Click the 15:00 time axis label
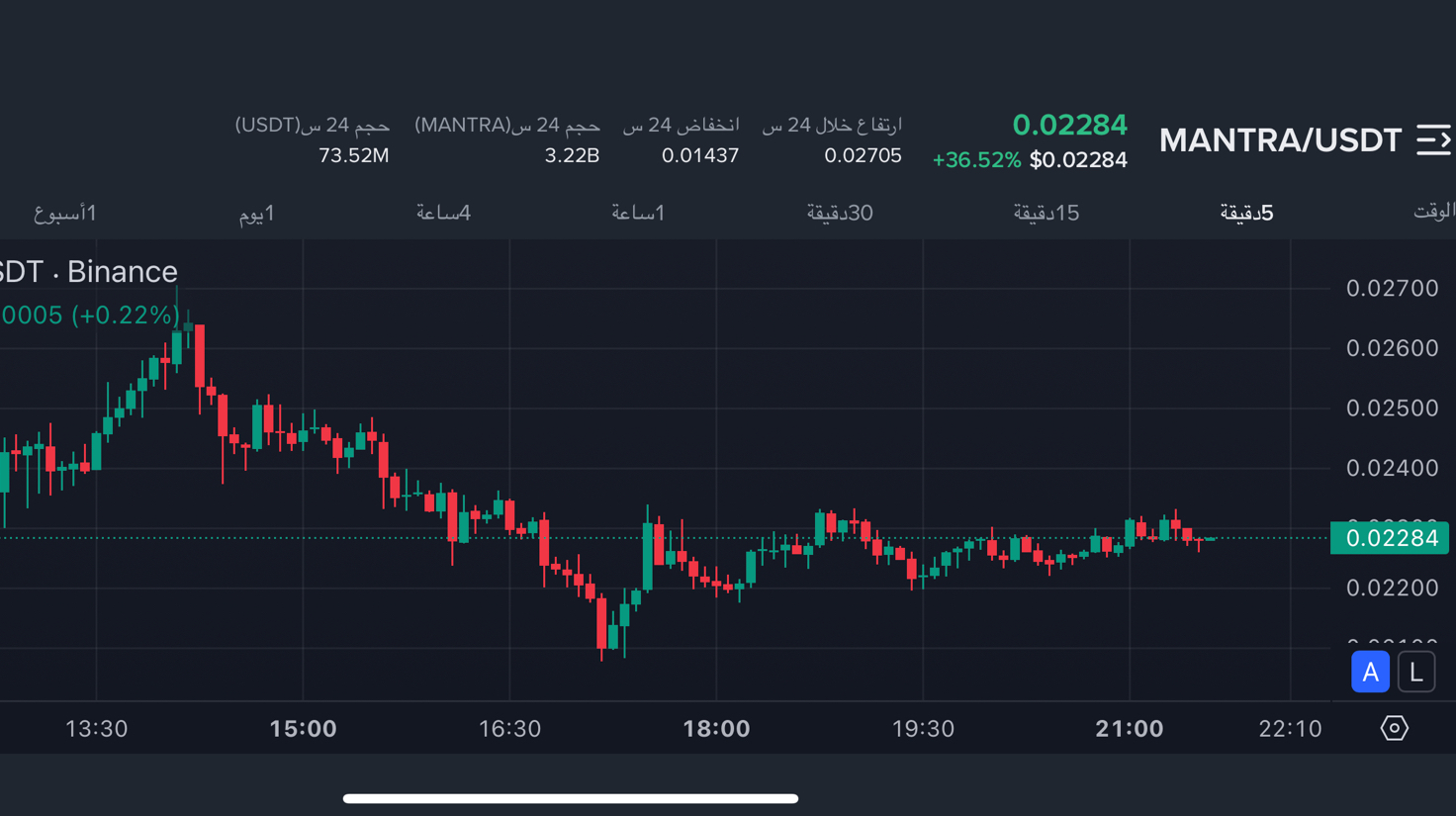The width and height of the screenshot is (1456, 816). (303, 729)
